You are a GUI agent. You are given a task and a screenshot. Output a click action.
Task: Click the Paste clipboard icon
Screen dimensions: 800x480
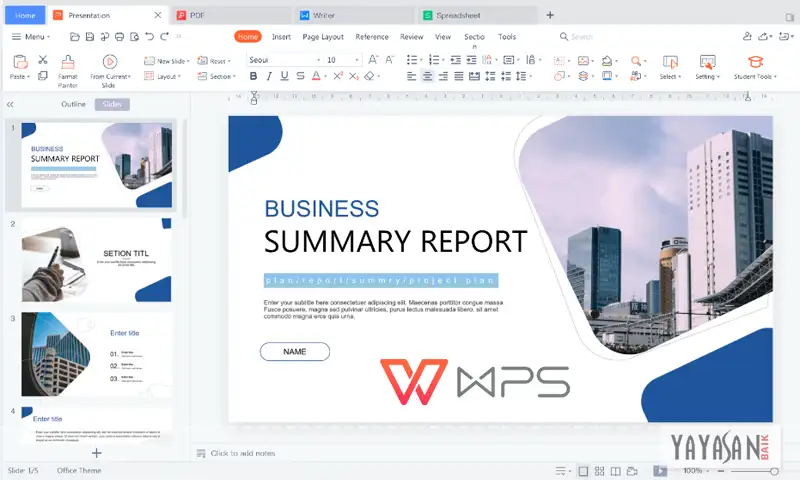coord(20,62)
